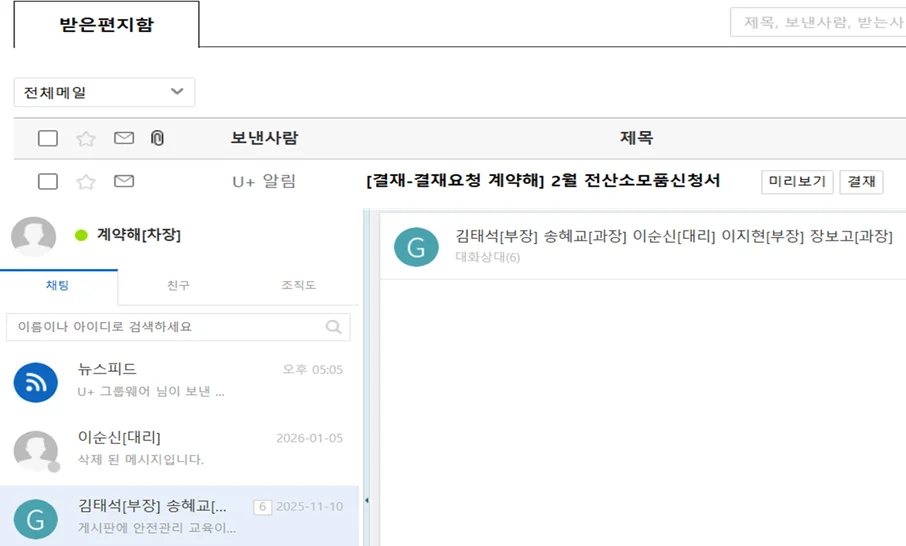
Task: Open the 전체메일 filter dropdown
Action: point(104,92)
